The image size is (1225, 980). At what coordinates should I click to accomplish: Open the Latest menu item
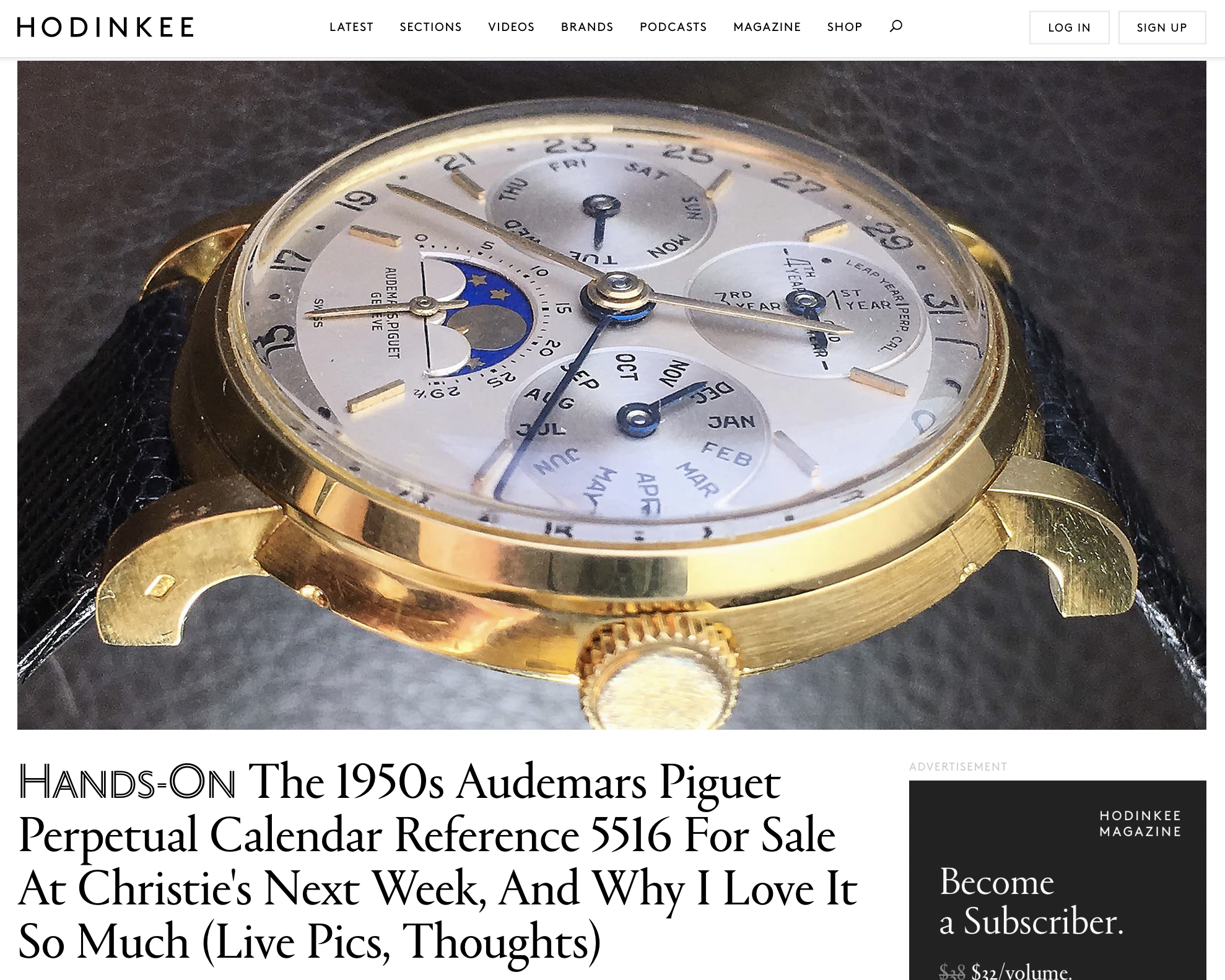pyautogui.click(x=351, y=27)
